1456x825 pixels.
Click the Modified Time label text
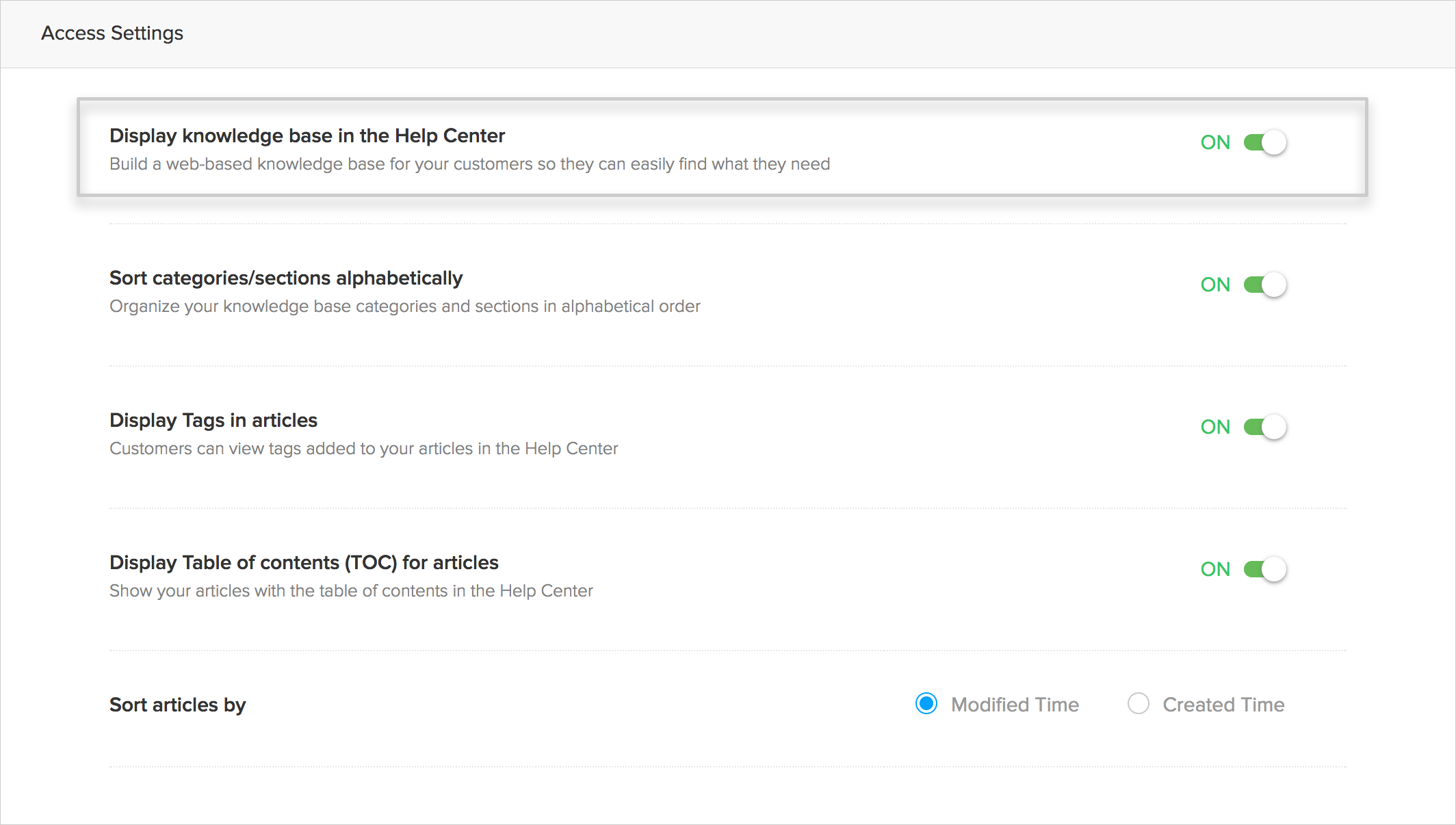click(x=1015, y=705)
